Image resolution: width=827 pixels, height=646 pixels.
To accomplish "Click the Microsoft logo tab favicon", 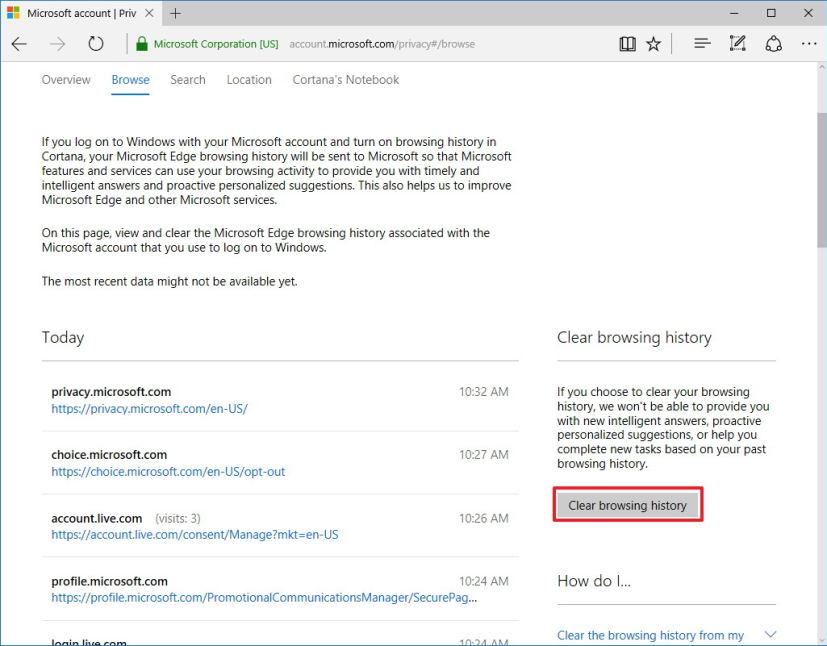I will pyautogui.click(x=13, y=13).
